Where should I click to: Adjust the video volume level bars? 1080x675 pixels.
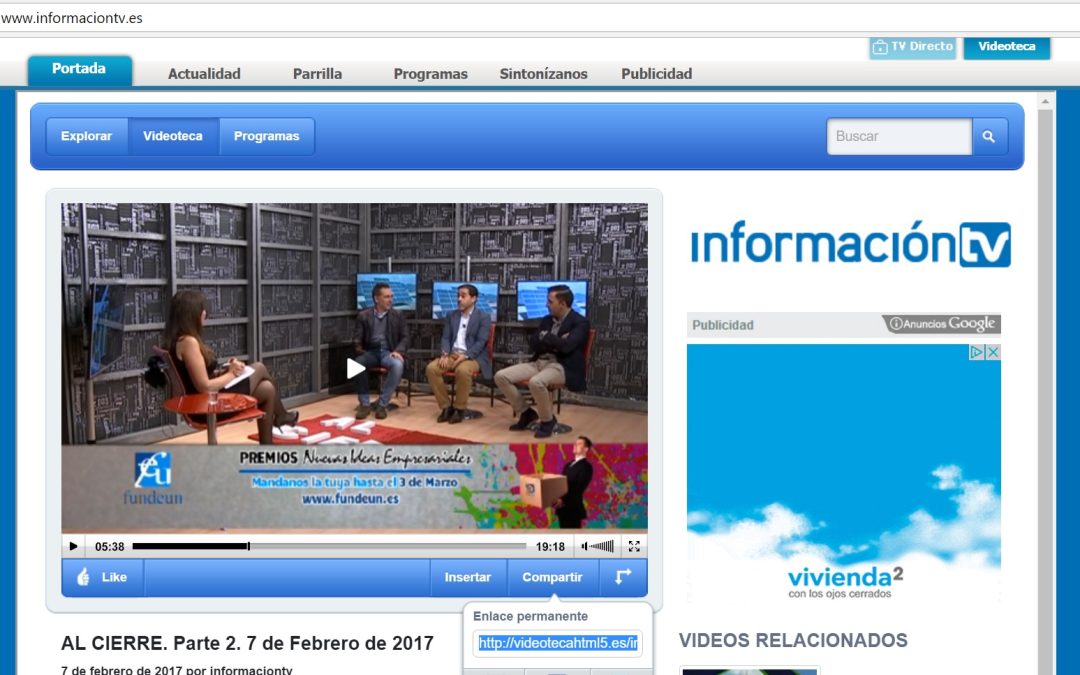click(x=601, y=547)
